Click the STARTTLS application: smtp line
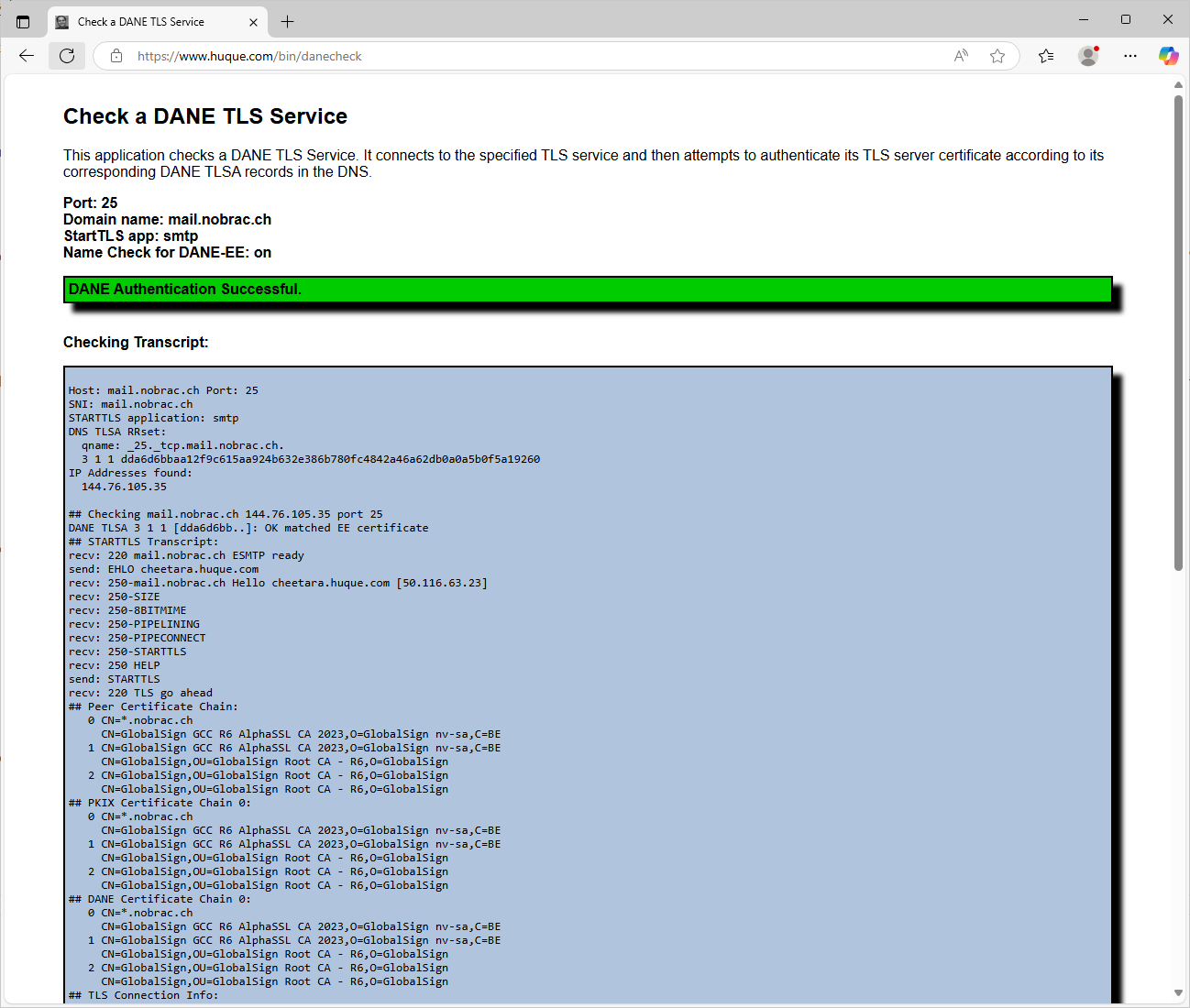Screen dimensions: 1190x1008 [153, 418]
